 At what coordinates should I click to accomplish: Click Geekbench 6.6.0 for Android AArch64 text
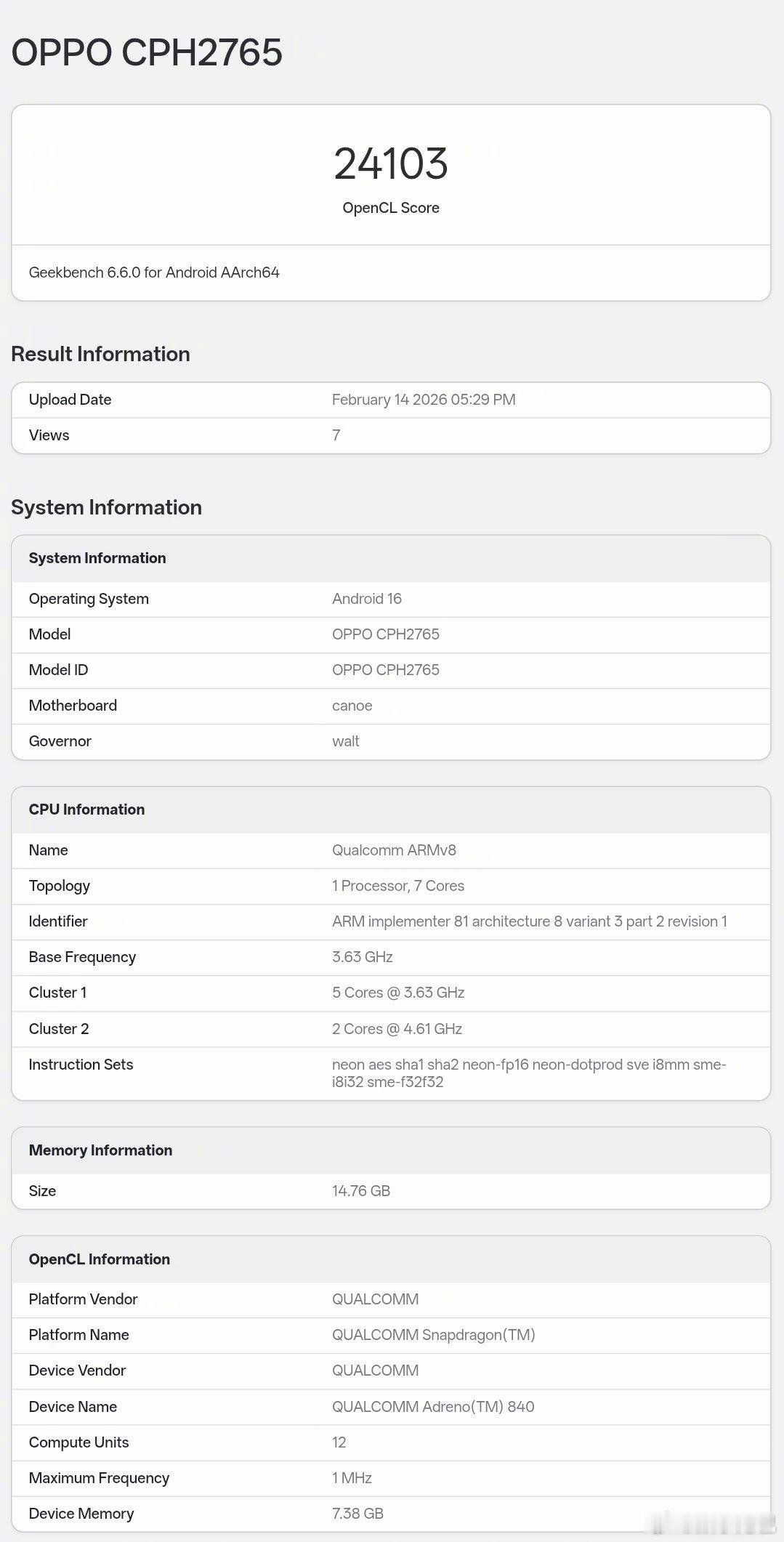154,273
